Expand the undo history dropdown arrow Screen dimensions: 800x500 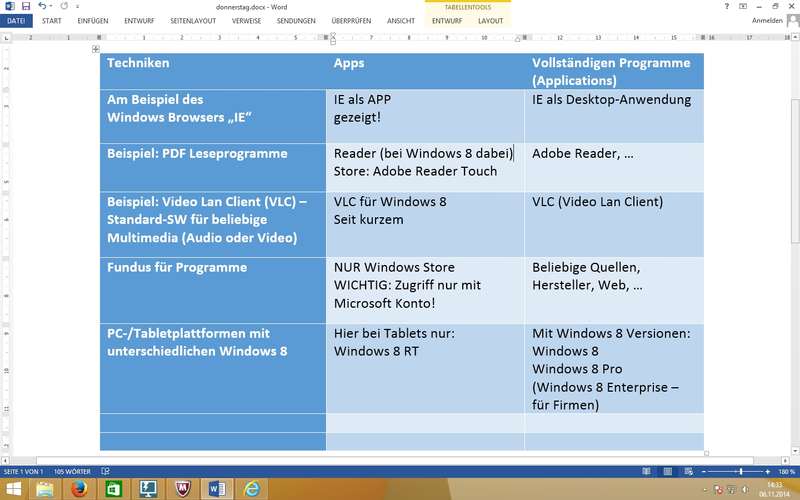click(52, 6)
